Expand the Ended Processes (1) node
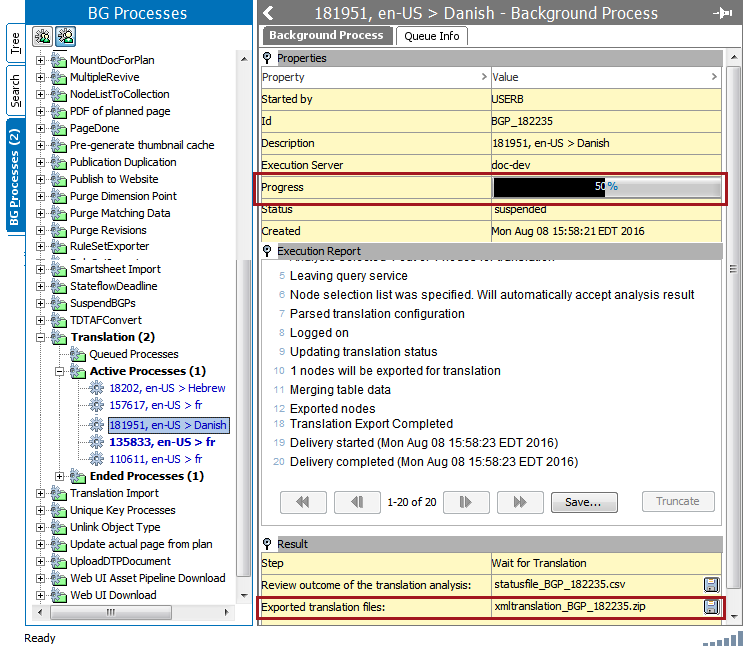 tap(60, 476)
